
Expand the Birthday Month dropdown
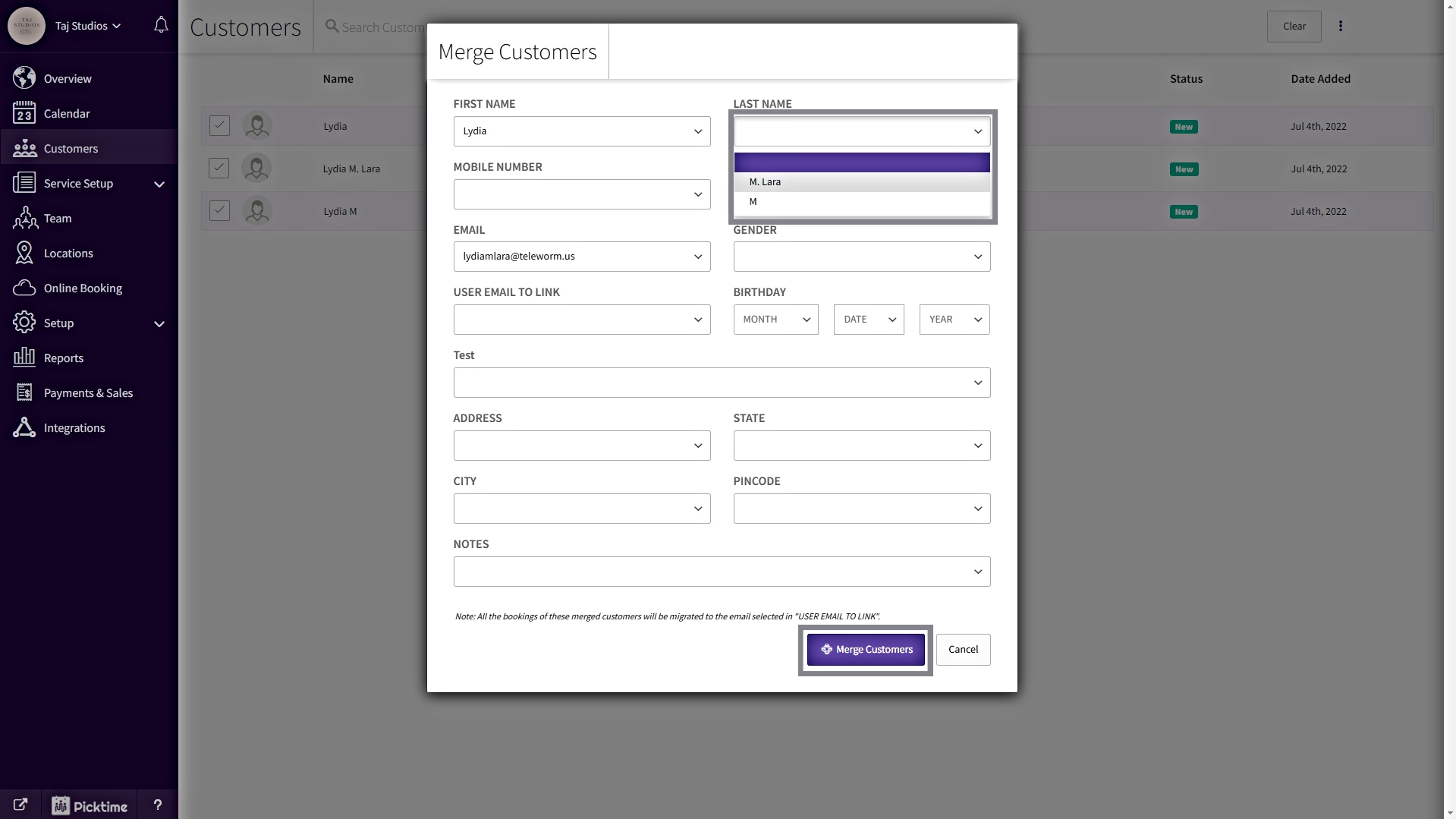(775, 320)
